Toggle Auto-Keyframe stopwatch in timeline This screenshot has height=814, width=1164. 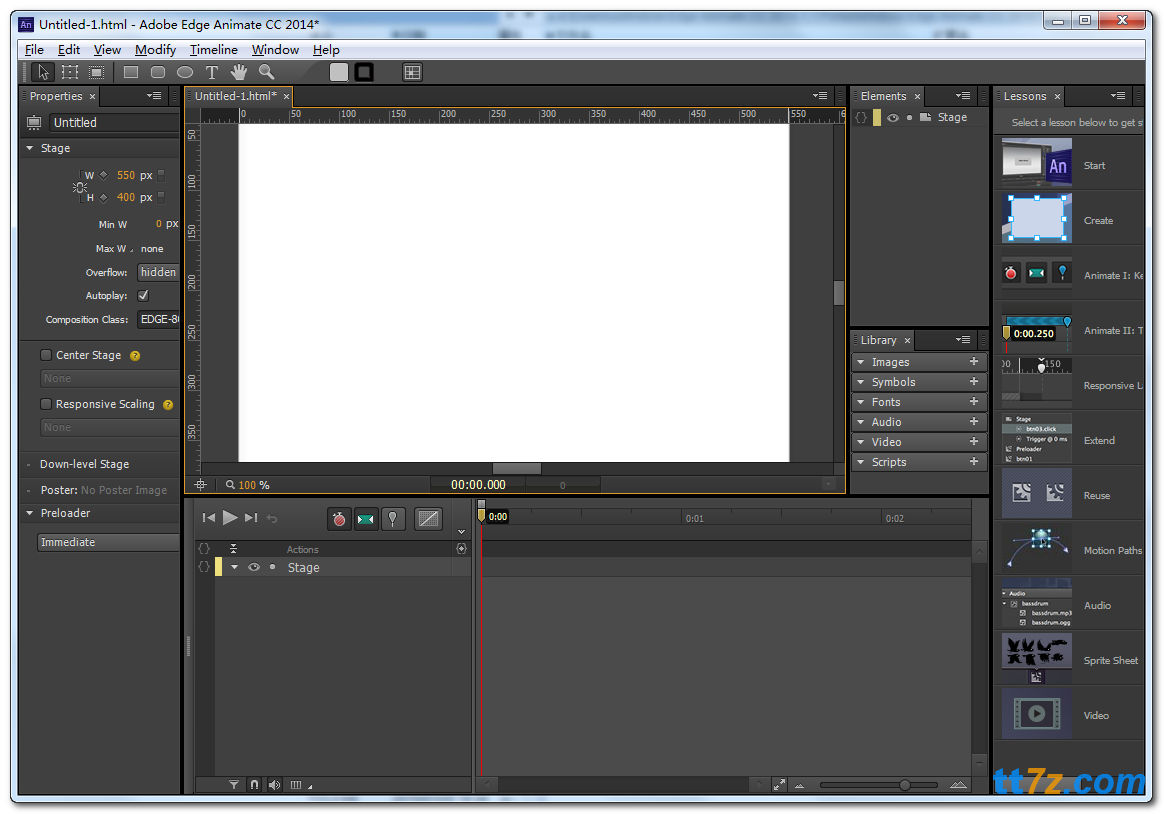pyautogui.click(x=339, y=519)
